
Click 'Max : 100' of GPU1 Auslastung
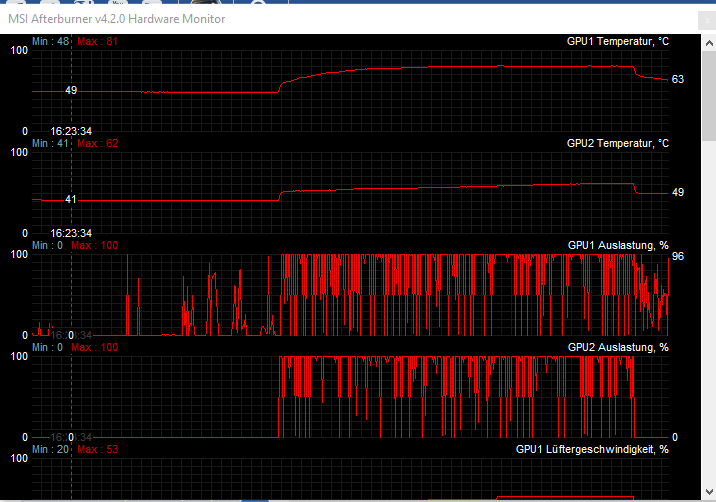click(x=95, y=245)
